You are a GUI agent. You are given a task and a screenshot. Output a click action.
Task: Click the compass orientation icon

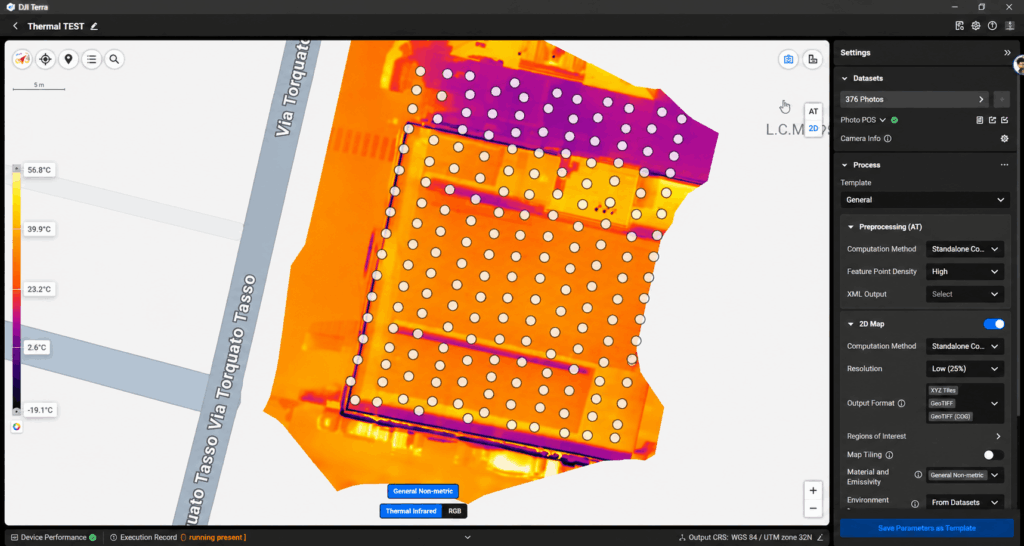pos(23,59)
